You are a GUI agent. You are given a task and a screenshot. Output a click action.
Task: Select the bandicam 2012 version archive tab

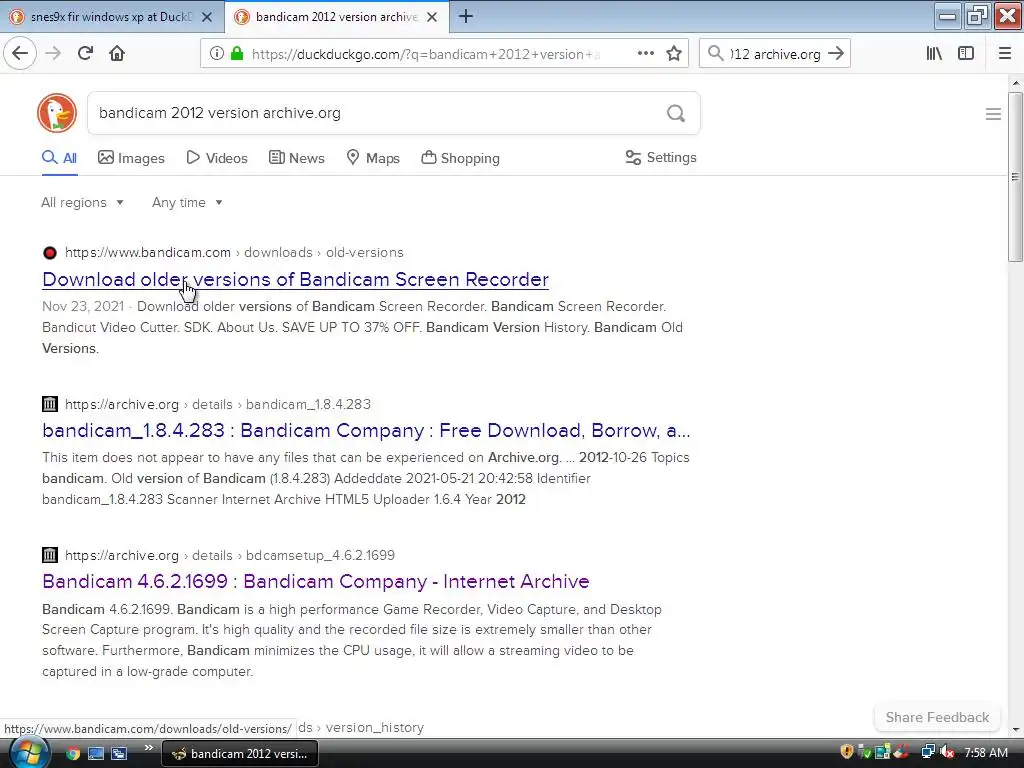(x=337, y=17)
